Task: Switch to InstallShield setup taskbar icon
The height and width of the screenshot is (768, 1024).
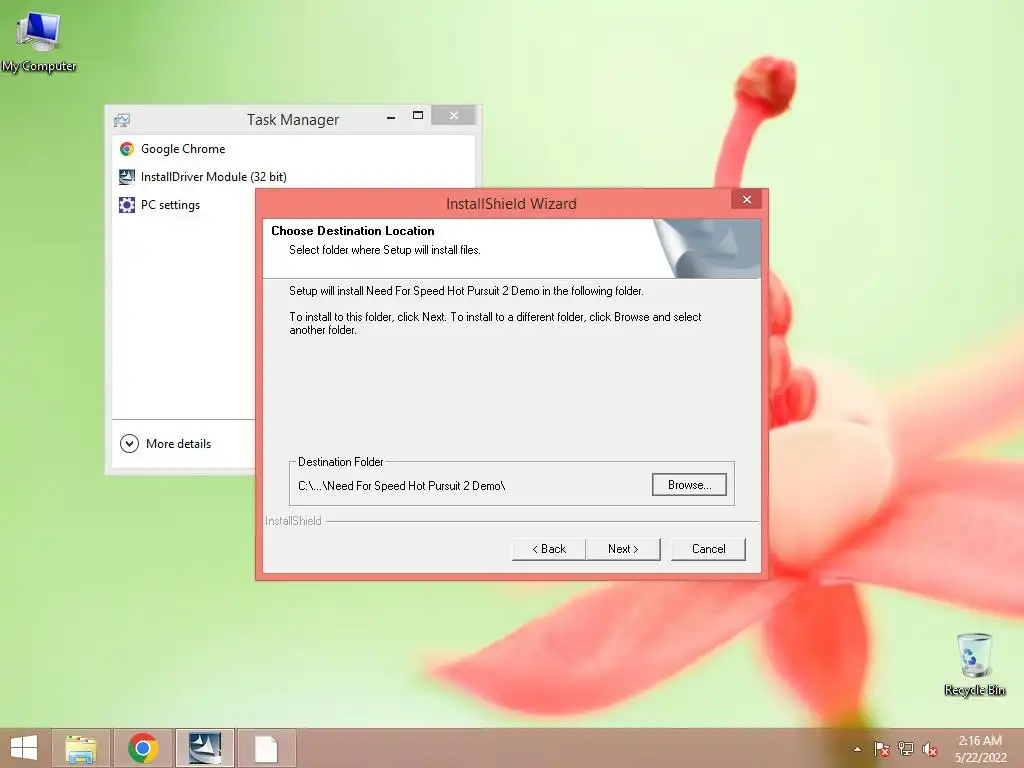Action: (x=204, y=748)
